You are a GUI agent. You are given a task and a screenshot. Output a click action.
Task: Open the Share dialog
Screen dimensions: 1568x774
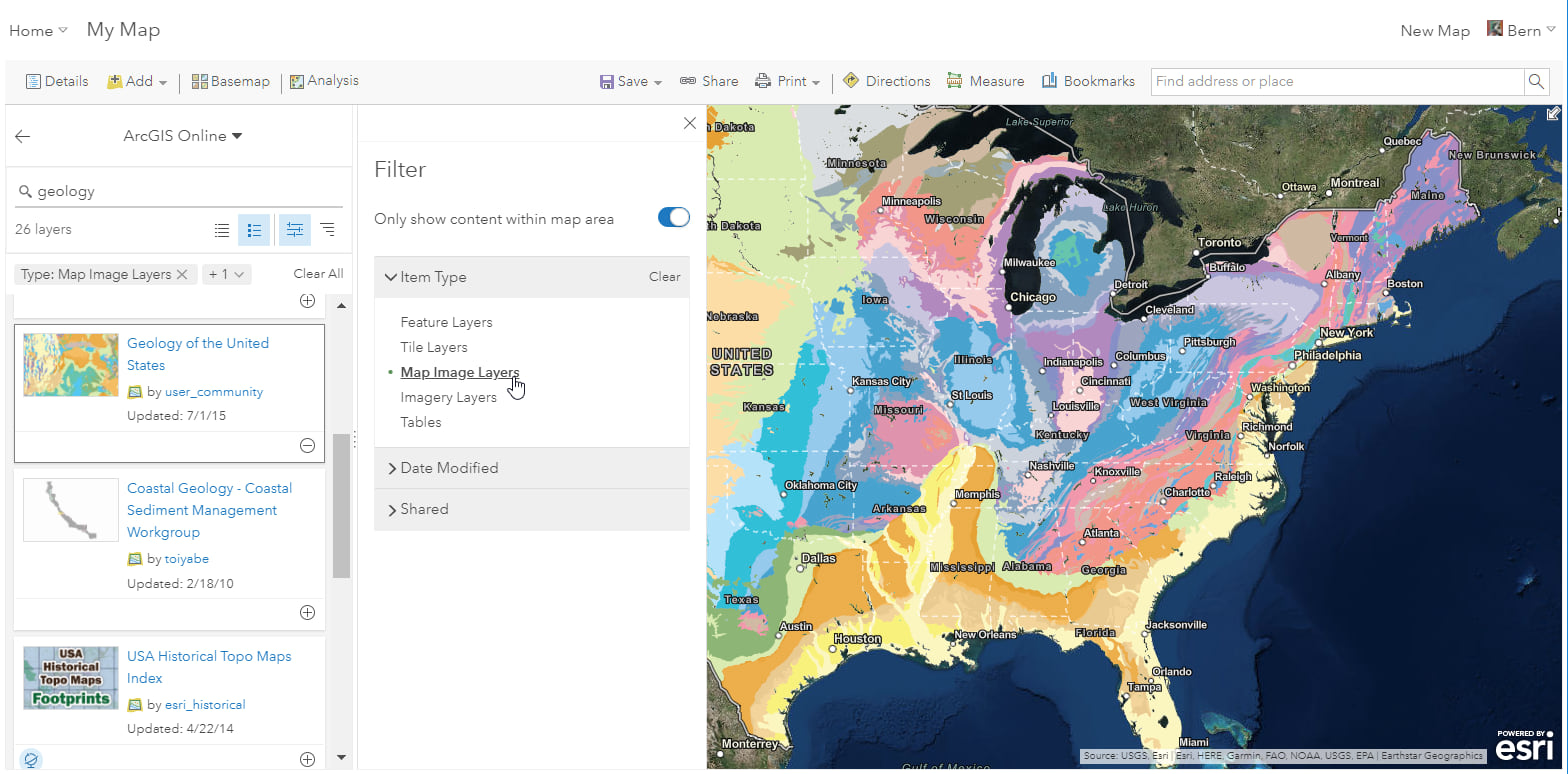(x=709, y=81)
